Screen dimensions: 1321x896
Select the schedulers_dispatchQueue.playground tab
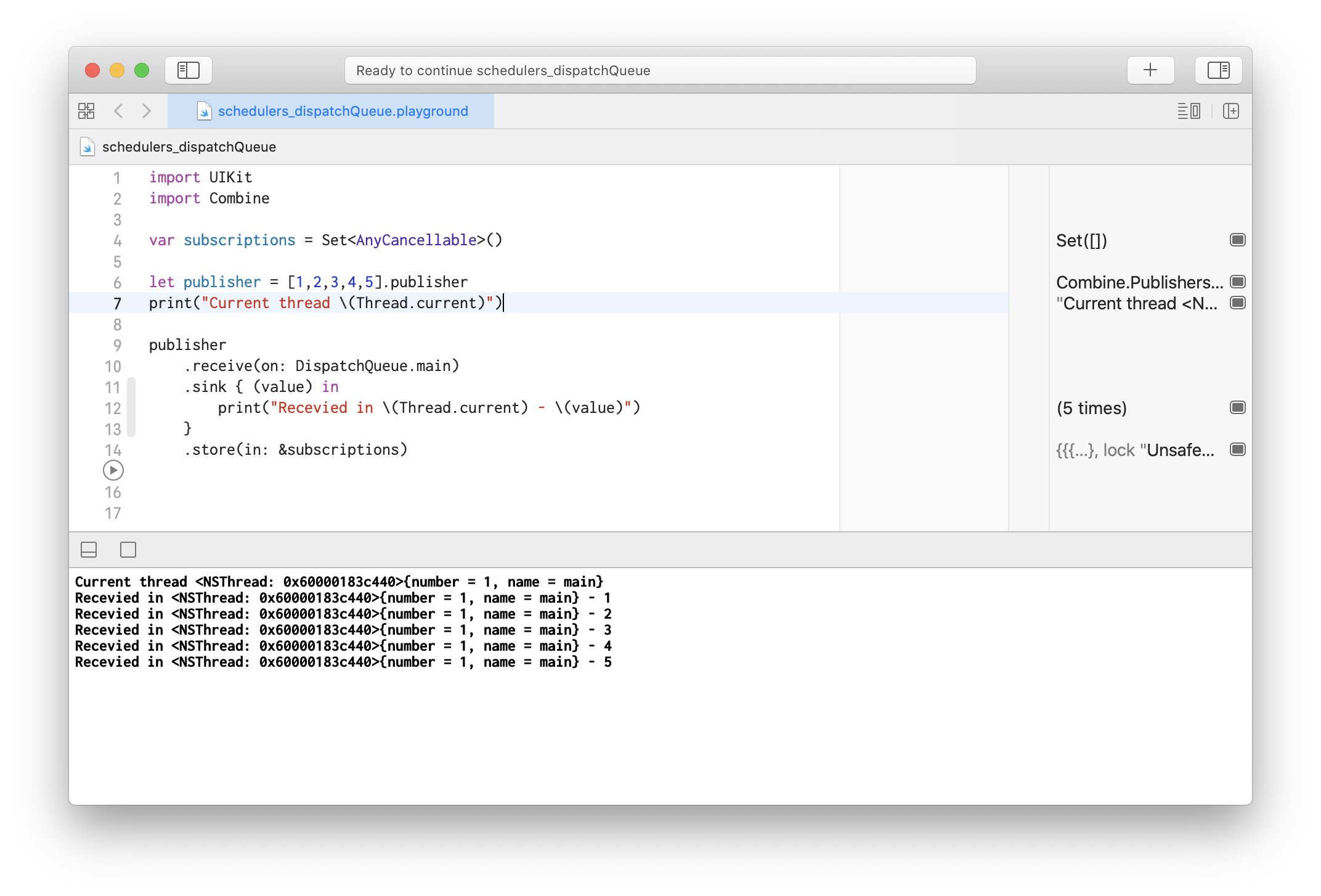[x=331, y=111]
